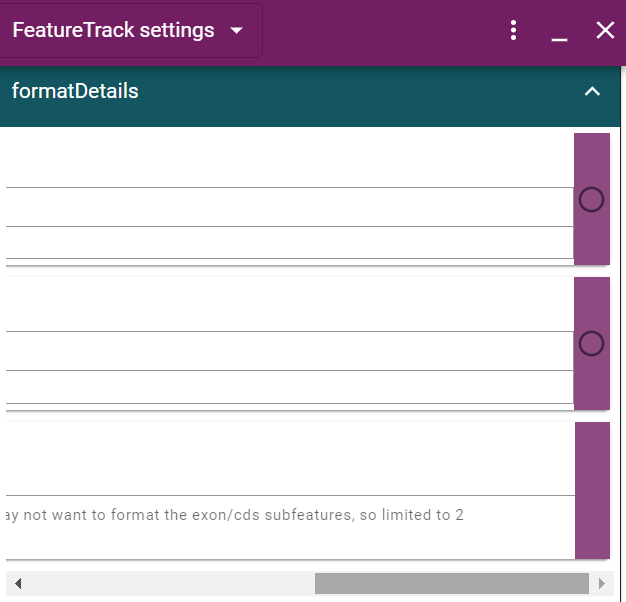Click the horizontal scrollbar thumb

pyautogui.click(x=451, y=584)
